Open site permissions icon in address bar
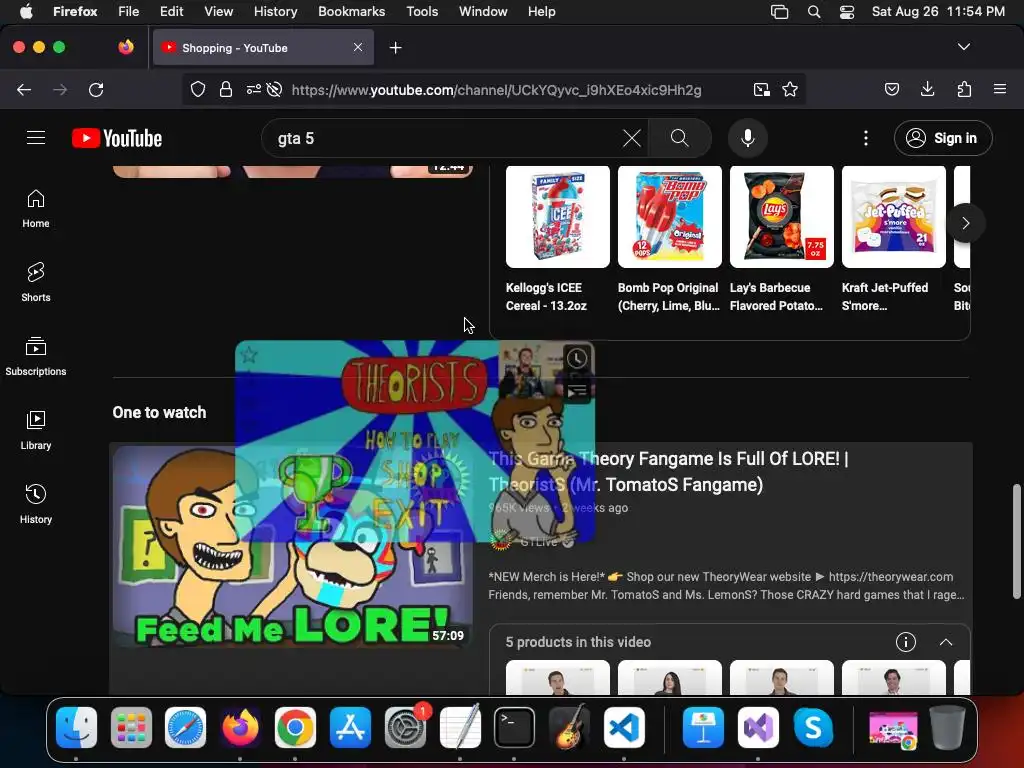Image resolution: width=1024 pixels, height=768 pixels. [254, 89]
